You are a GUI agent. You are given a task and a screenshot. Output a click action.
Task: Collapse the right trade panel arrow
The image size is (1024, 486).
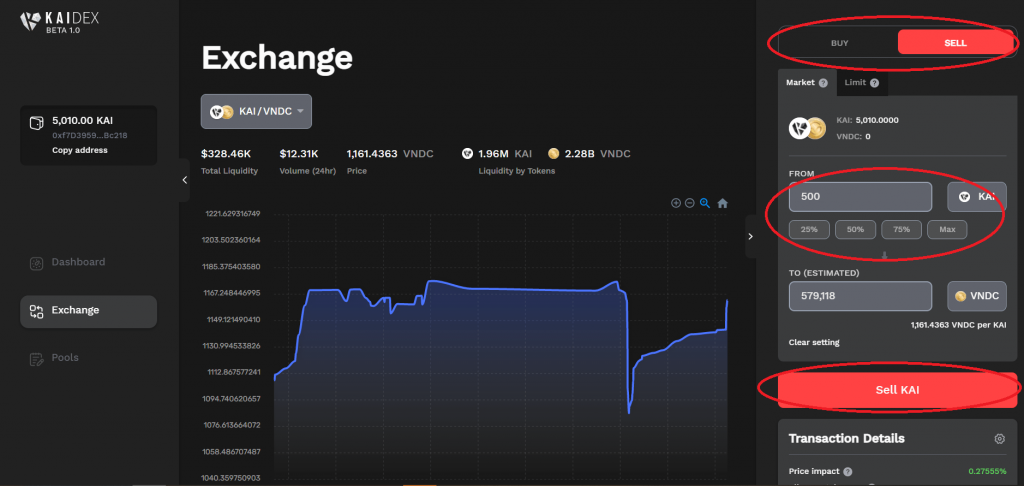tap(751, 236)
